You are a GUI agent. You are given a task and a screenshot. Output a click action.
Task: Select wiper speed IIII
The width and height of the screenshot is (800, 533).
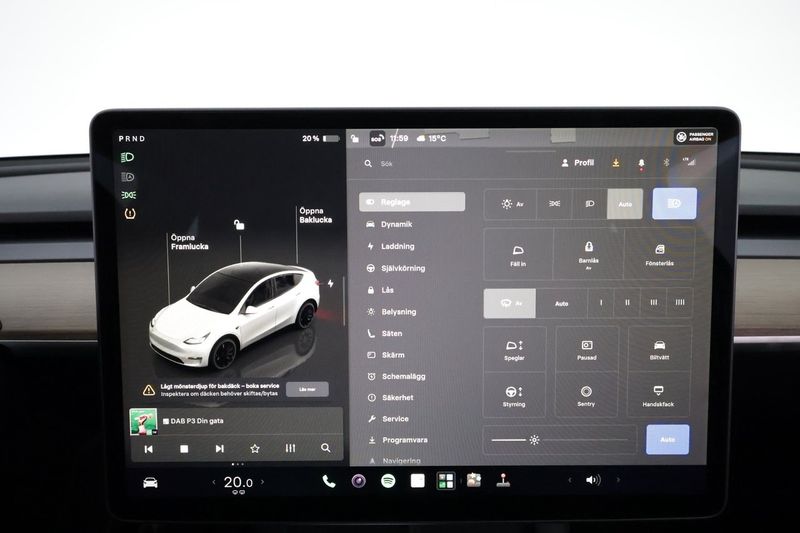(680, 303)
